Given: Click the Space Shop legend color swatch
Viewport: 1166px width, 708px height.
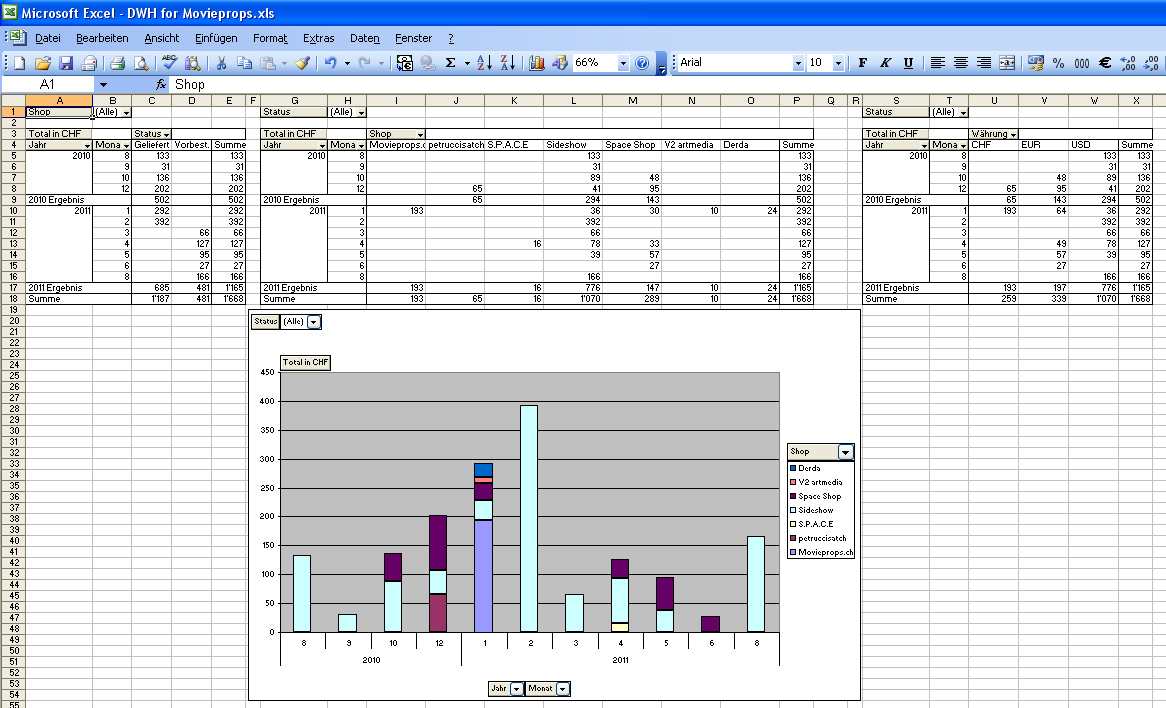Looking at the screenshot, I should 793,496.
